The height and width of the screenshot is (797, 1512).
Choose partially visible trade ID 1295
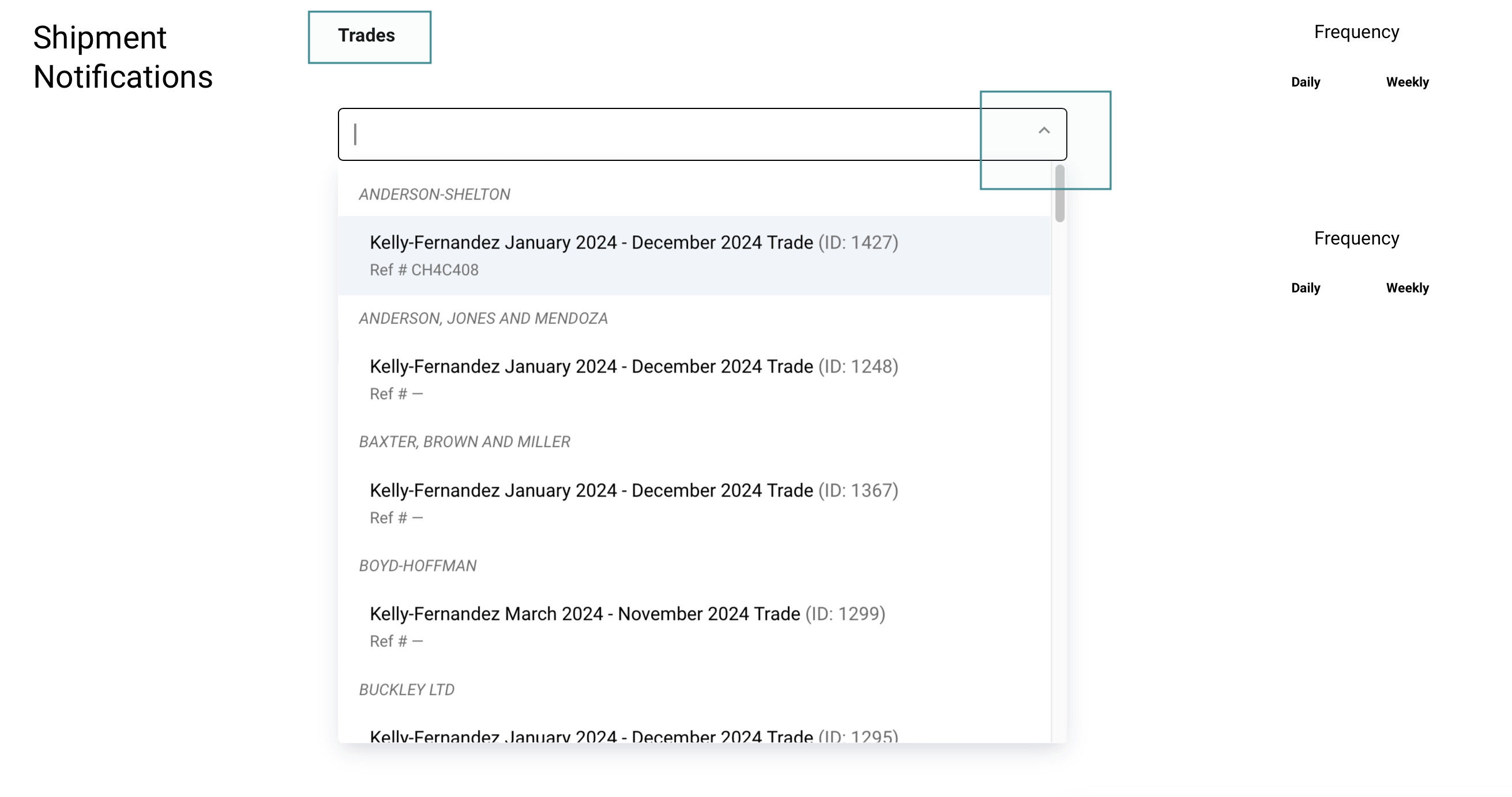(633, 735)
